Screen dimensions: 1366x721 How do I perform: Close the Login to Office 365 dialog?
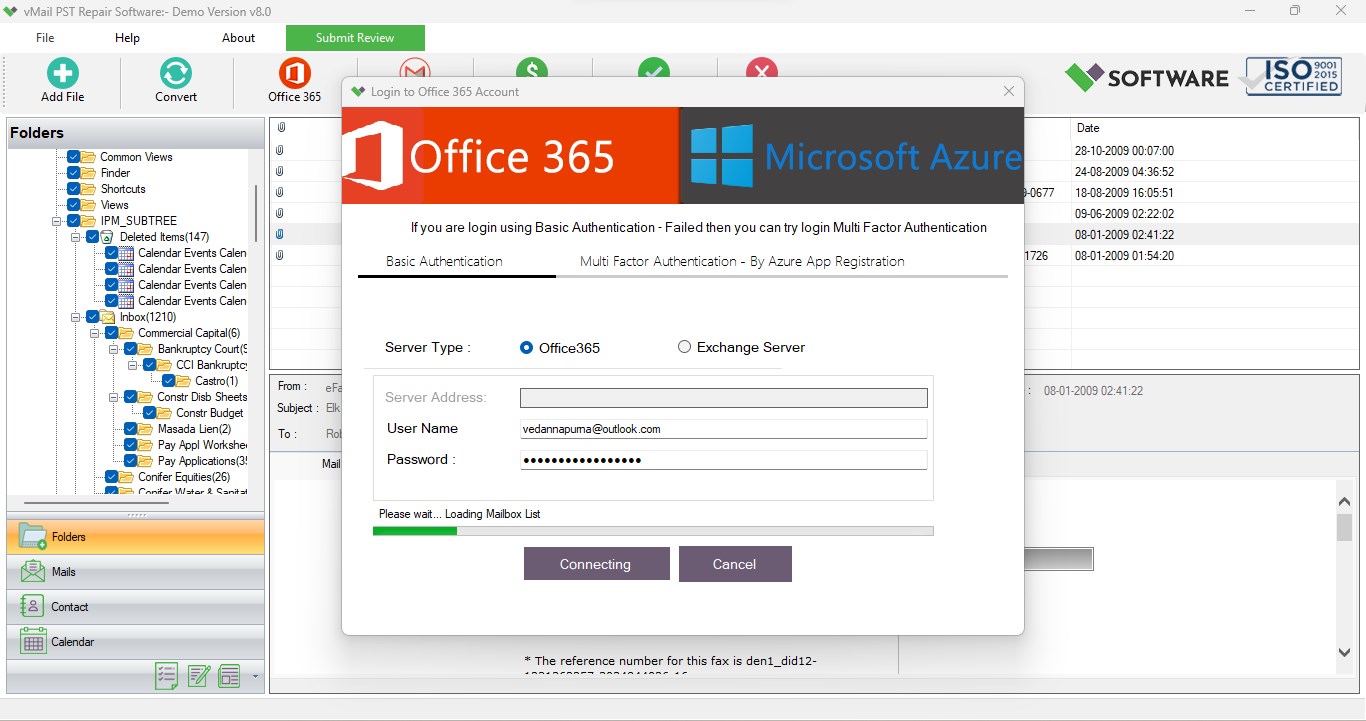point(1008,91)
